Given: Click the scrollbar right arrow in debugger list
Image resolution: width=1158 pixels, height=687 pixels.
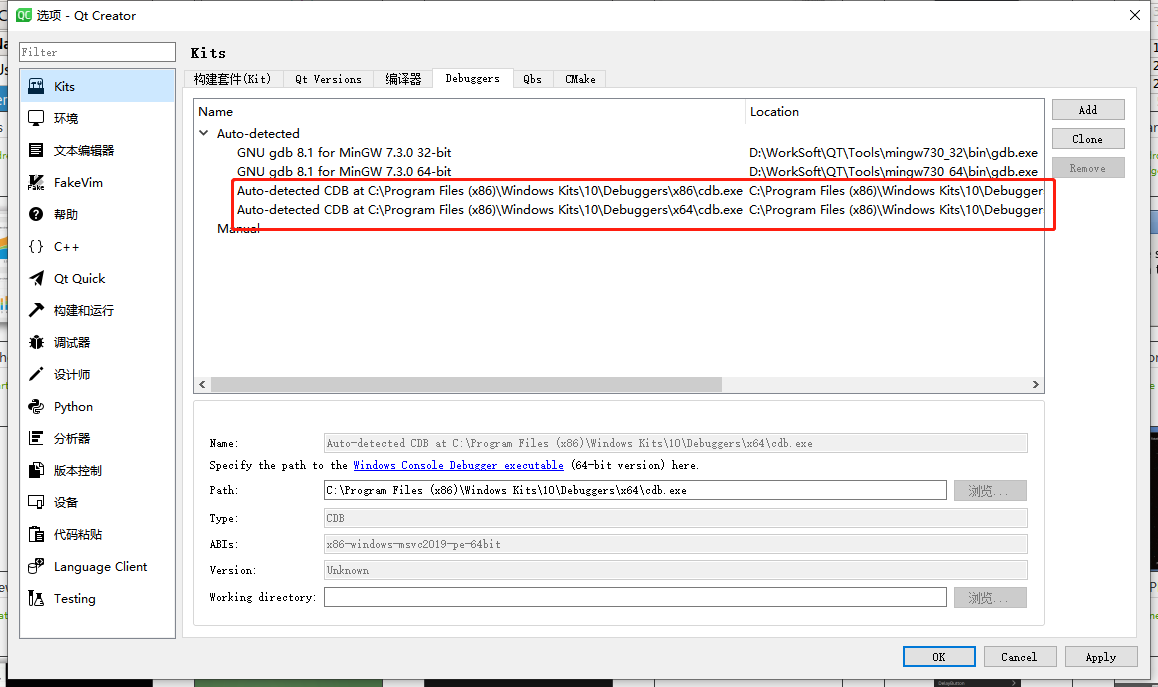Looking at the screenshot, I should point(1035,384).
